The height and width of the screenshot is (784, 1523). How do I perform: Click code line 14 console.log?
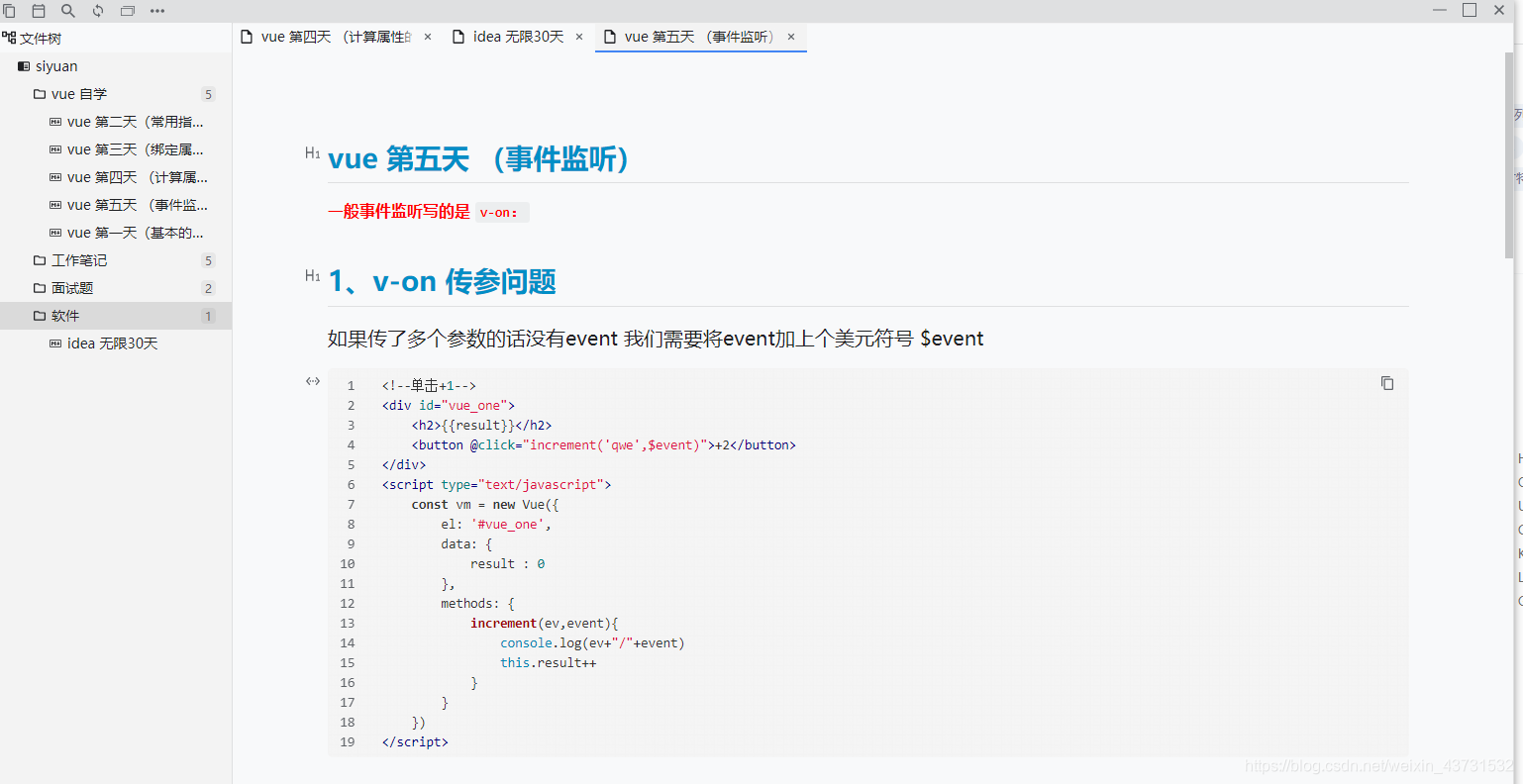[x=592, y=642]
